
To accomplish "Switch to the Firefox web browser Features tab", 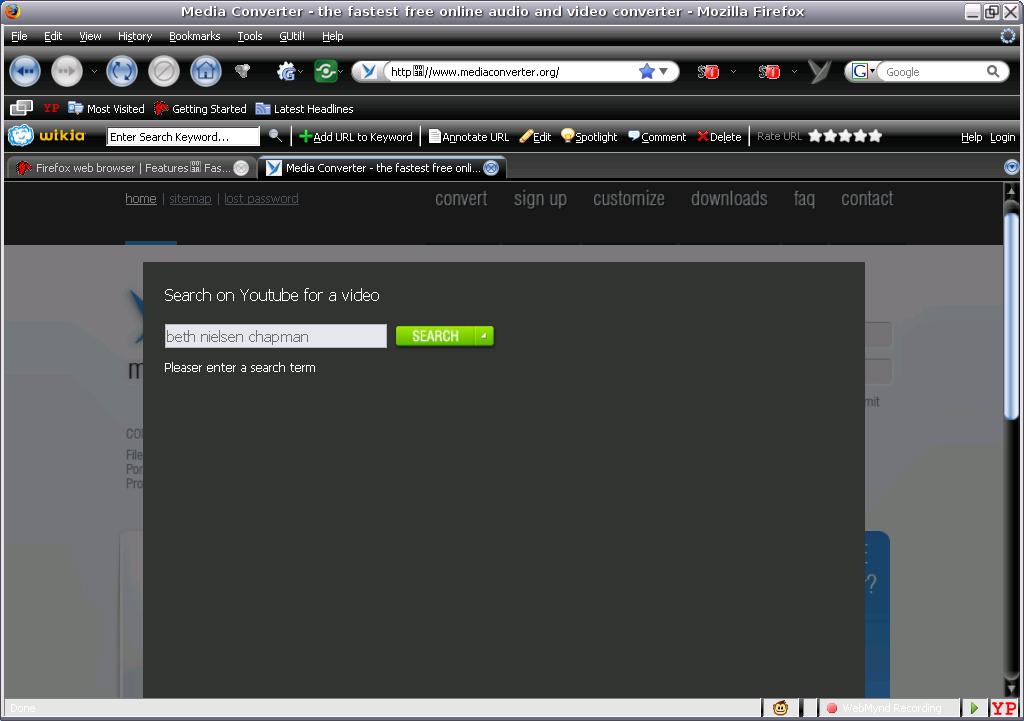I will click(131, 168).
